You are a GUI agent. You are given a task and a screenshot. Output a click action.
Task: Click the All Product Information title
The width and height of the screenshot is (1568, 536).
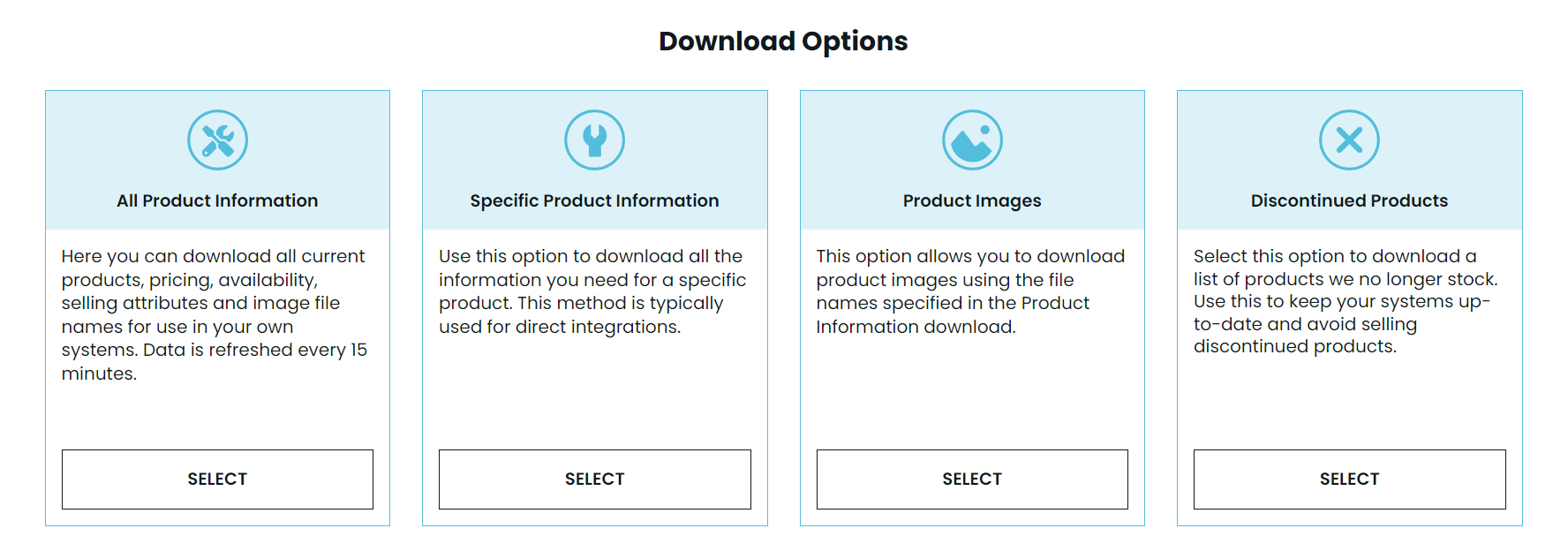(x=217, y=200)
